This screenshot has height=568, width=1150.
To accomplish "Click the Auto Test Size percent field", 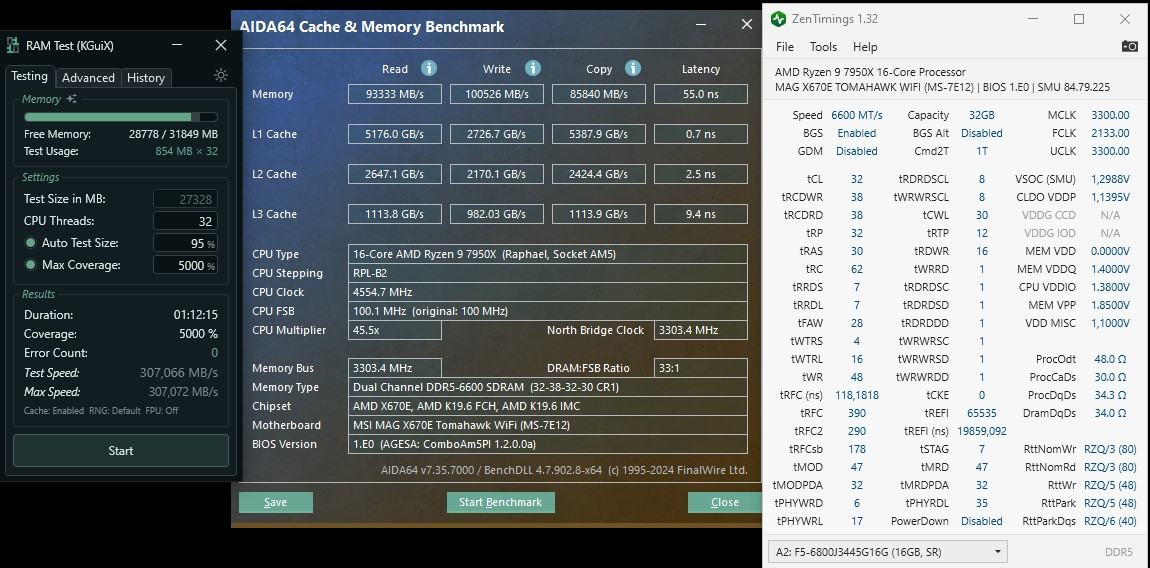I will [186, 243].
